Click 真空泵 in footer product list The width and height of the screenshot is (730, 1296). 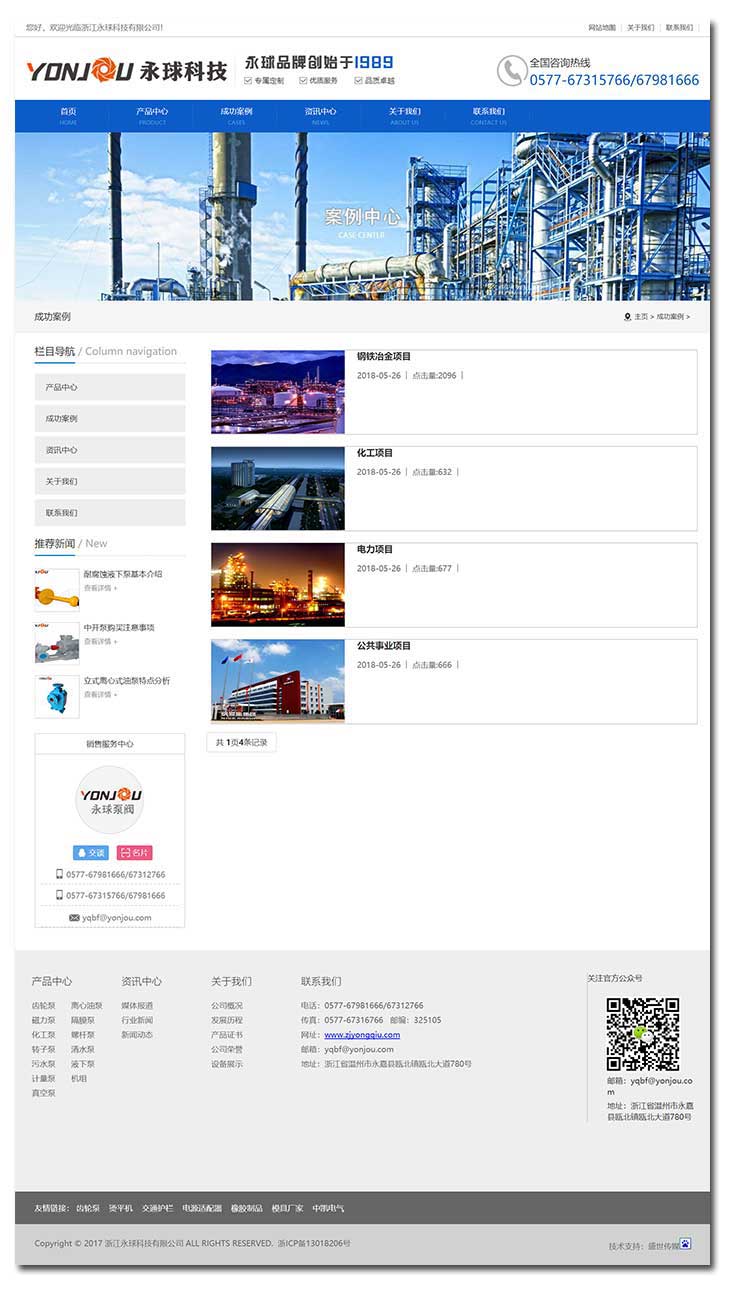[x=44, y=1093]
